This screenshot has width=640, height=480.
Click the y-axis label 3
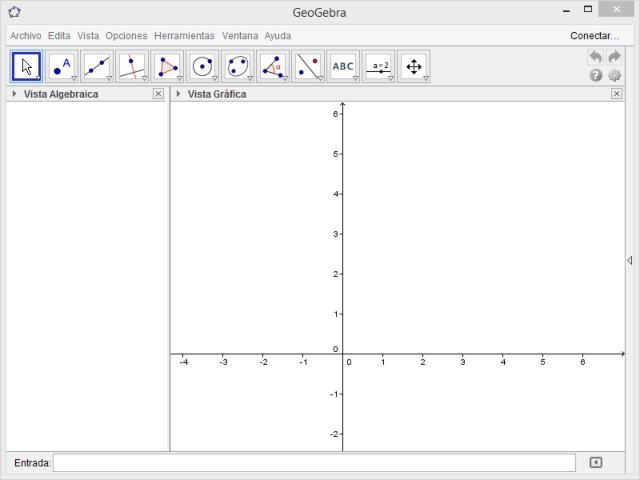tap(336, 234)
